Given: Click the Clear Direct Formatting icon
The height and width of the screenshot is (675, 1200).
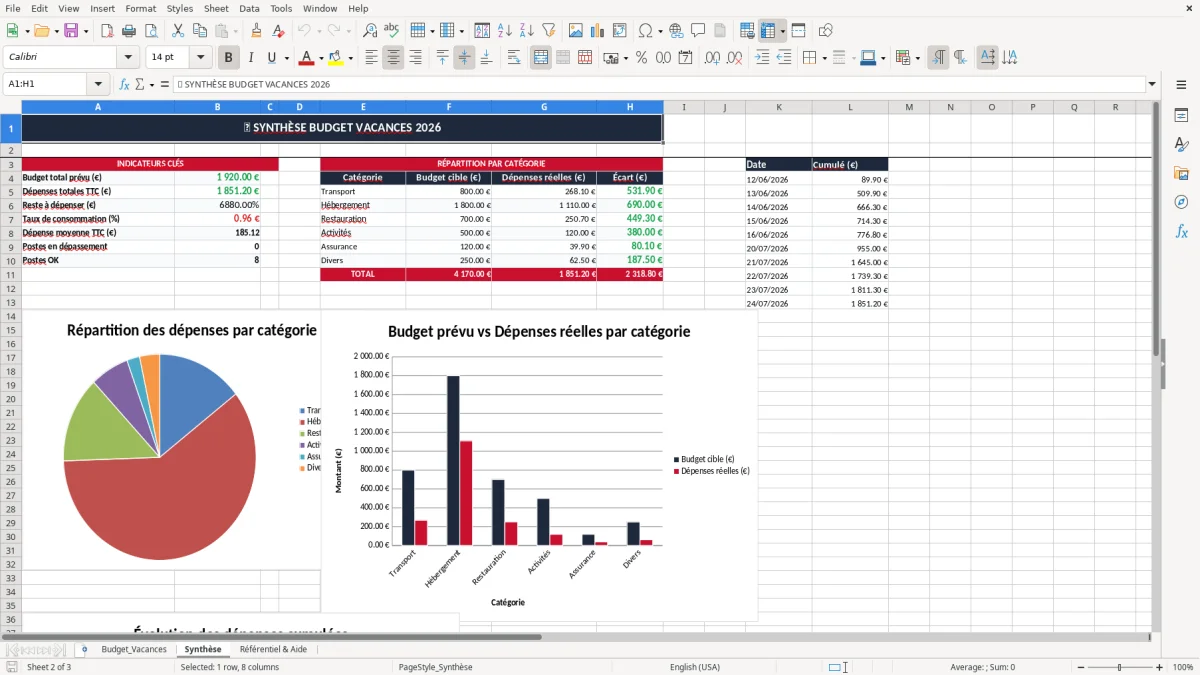Looking at the screenshot, I should tap(279, 31).
